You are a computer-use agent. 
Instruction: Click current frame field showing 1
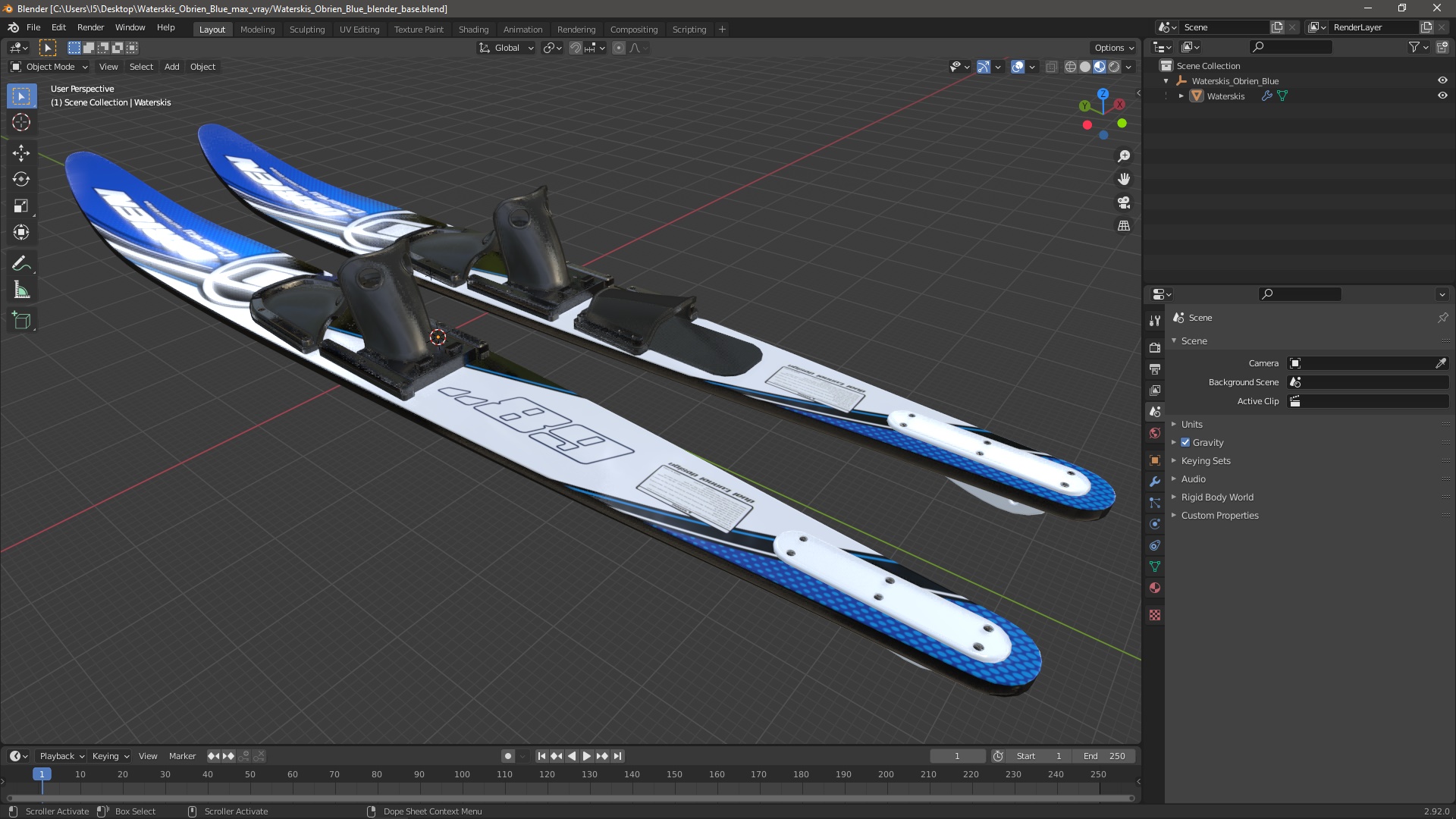[x=957, y=756]
